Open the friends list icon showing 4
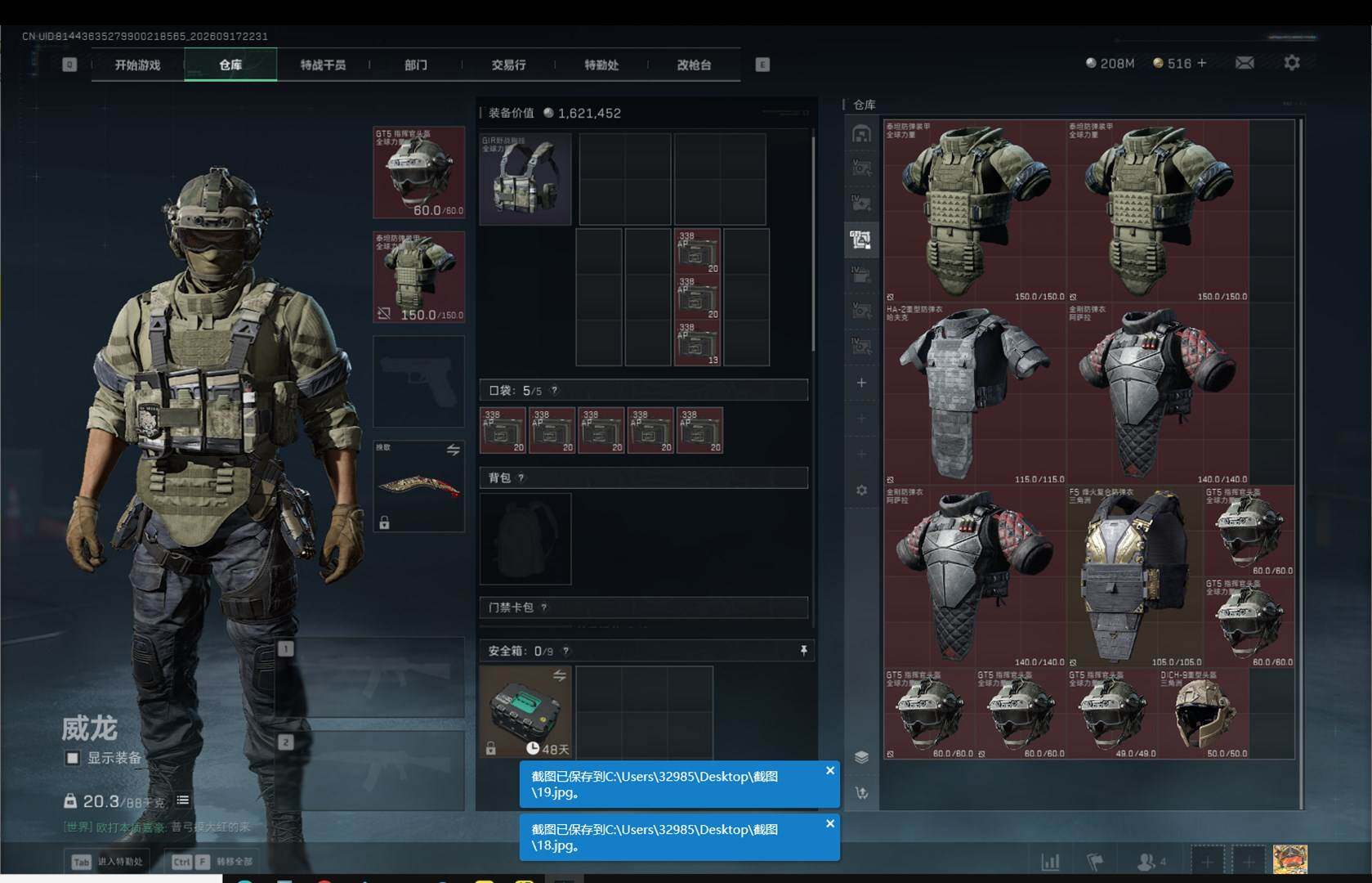 [x=1151, y=861]
